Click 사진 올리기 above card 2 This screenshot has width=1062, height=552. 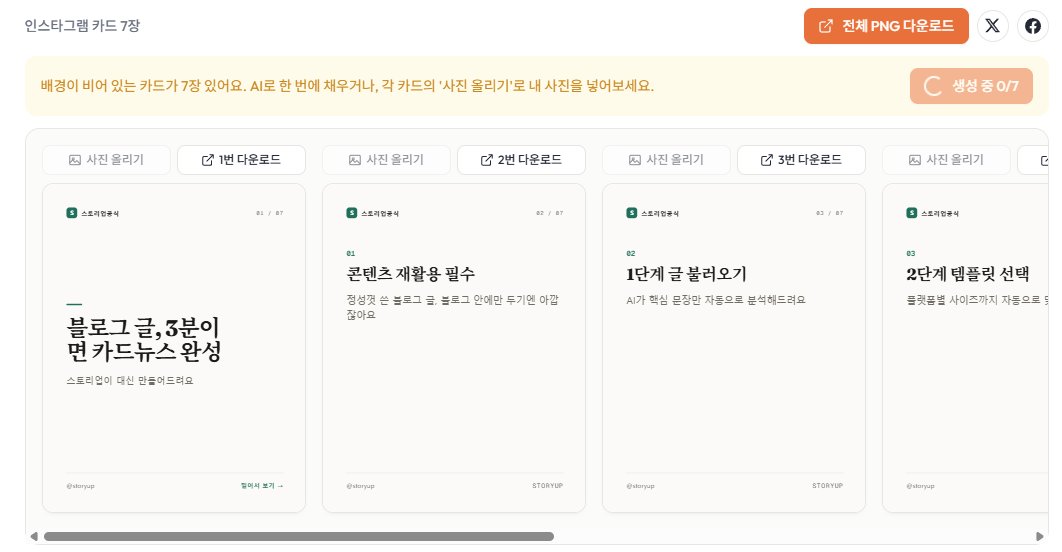[386, 160]
